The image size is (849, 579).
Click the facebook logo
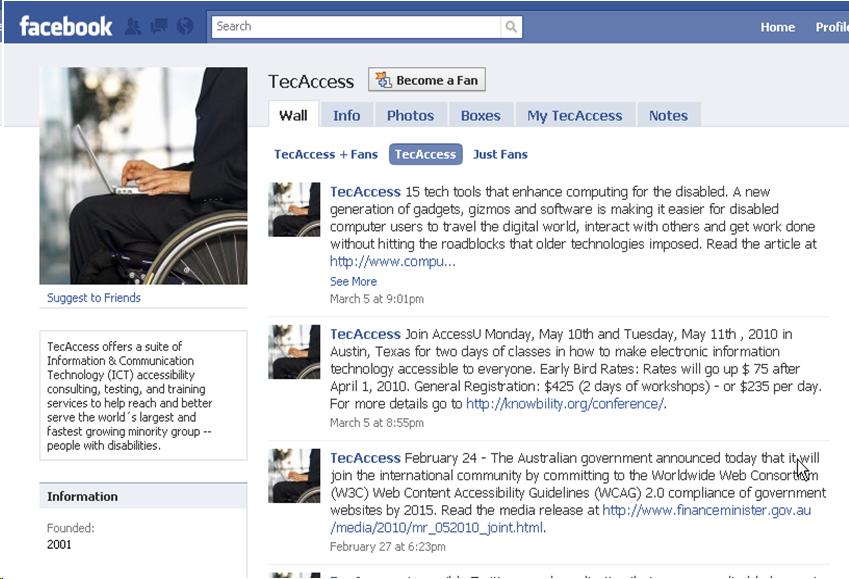click(66, 27)
